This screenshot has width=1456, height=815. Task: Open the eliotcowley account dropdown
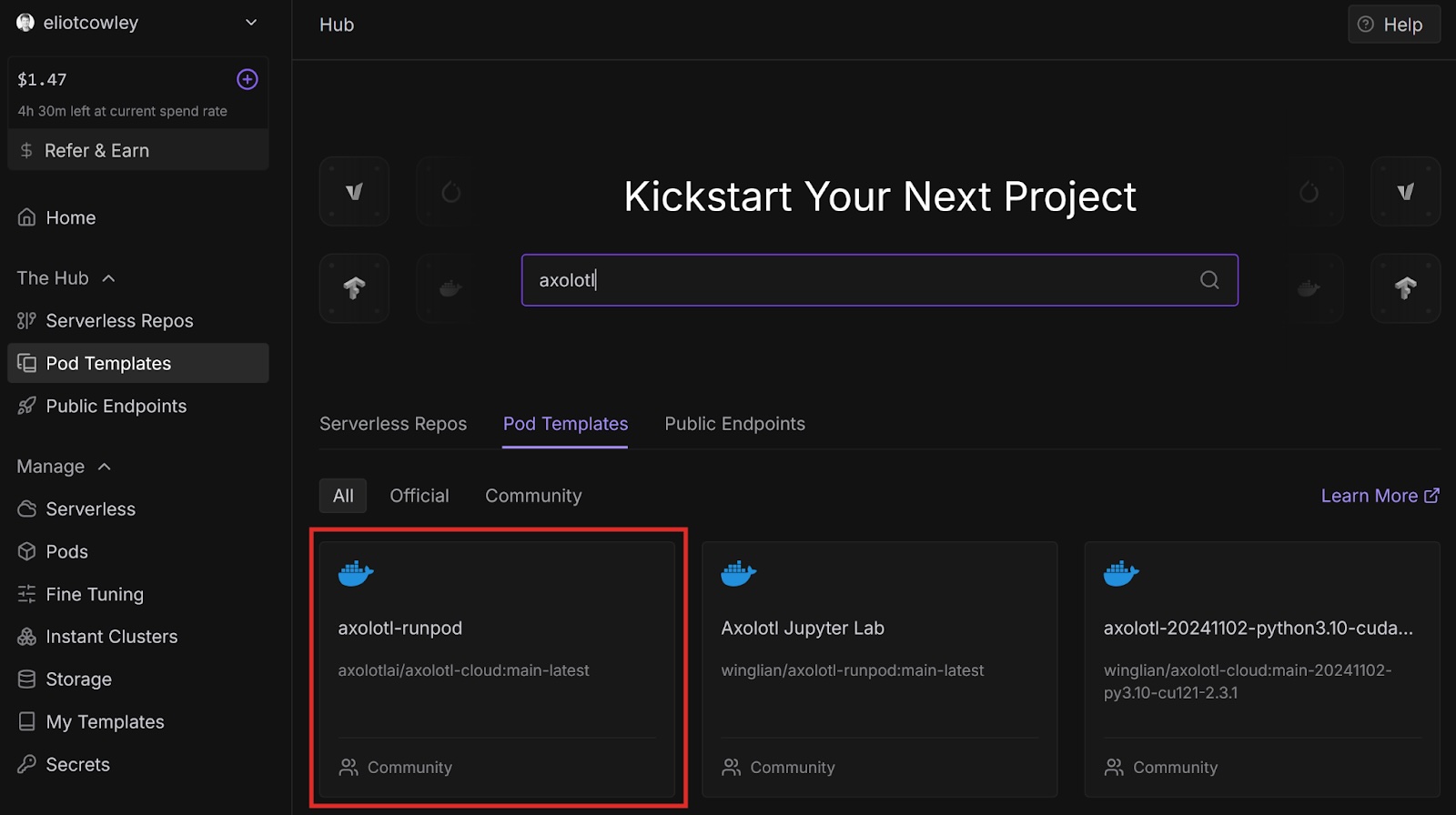(137, 23)
